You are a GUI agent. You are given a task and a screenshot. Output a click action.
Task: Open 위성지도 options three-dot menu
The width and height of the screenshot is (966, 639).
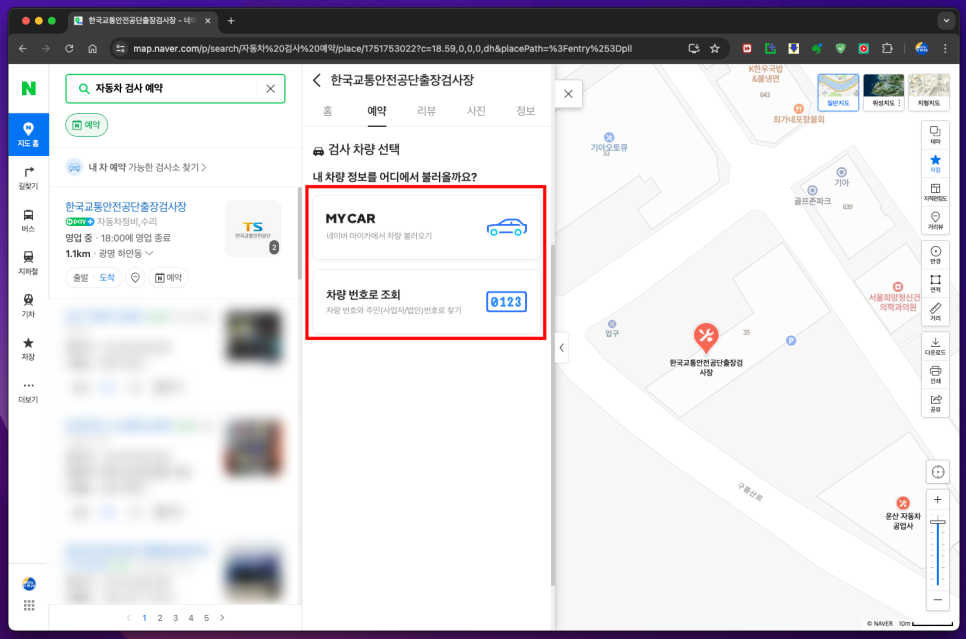899,103
